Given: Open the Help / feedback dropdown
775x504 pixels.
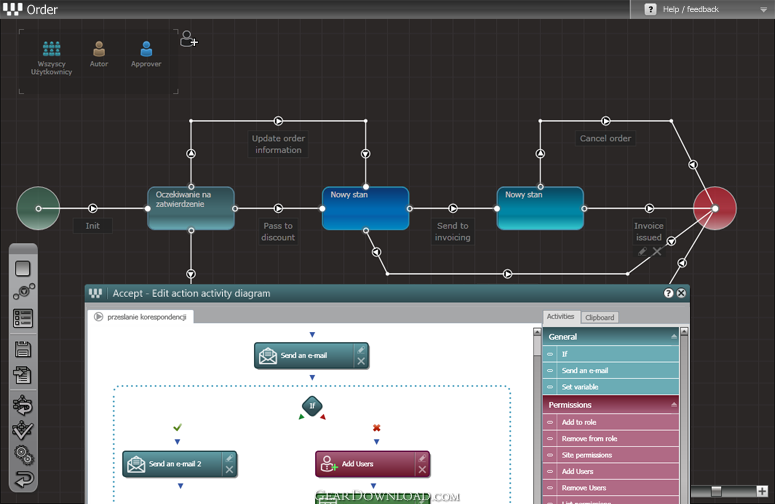Looking at the screenshot, I should click(x=763, y=9).
